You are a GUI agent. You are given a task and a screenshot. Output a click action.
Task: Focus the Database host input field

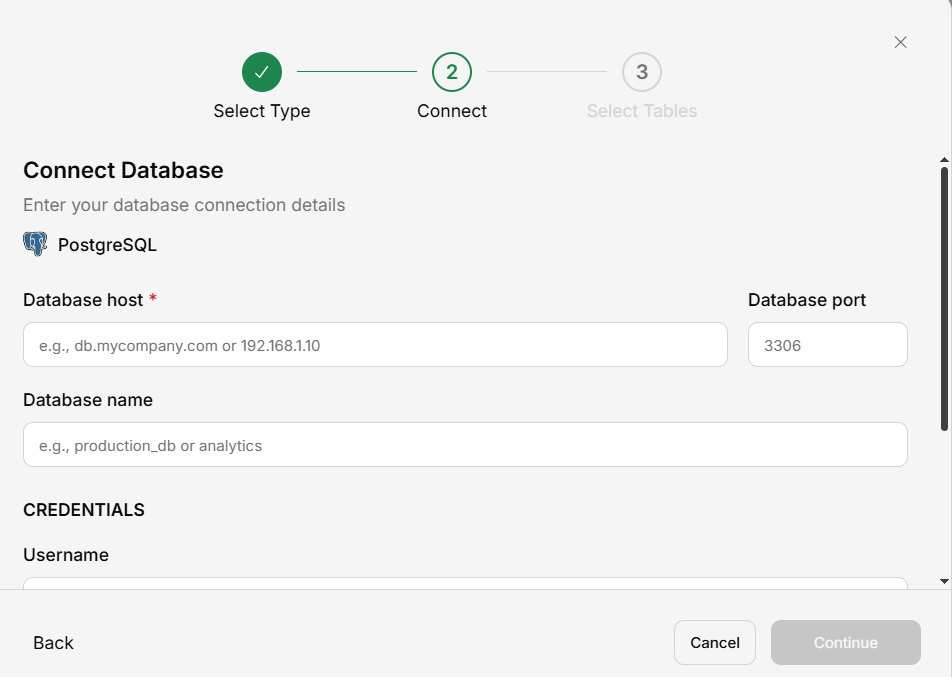(375, 345)
